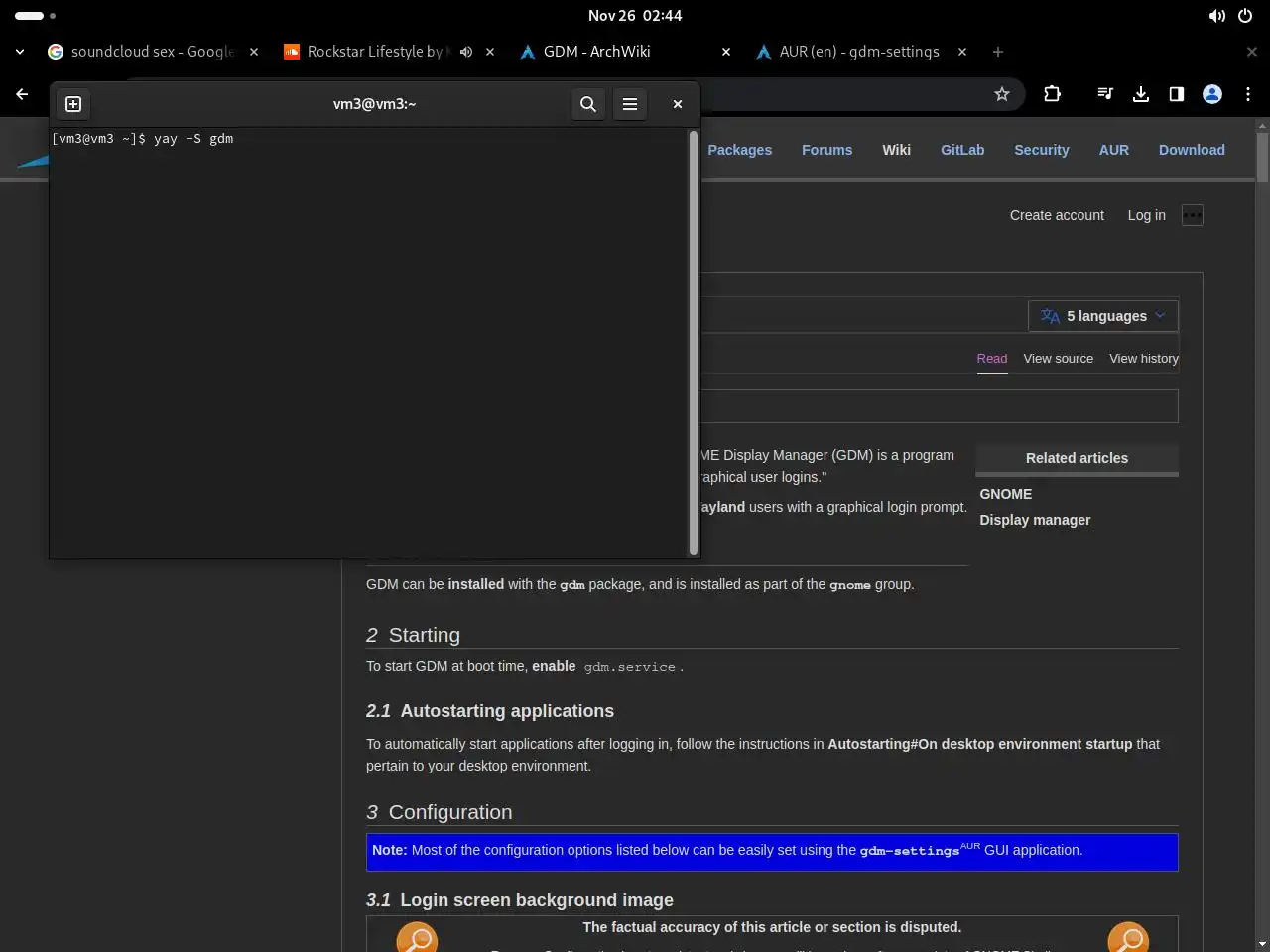
Task: Close the GDM - ArchWiki tab
Action: point(726,52)
